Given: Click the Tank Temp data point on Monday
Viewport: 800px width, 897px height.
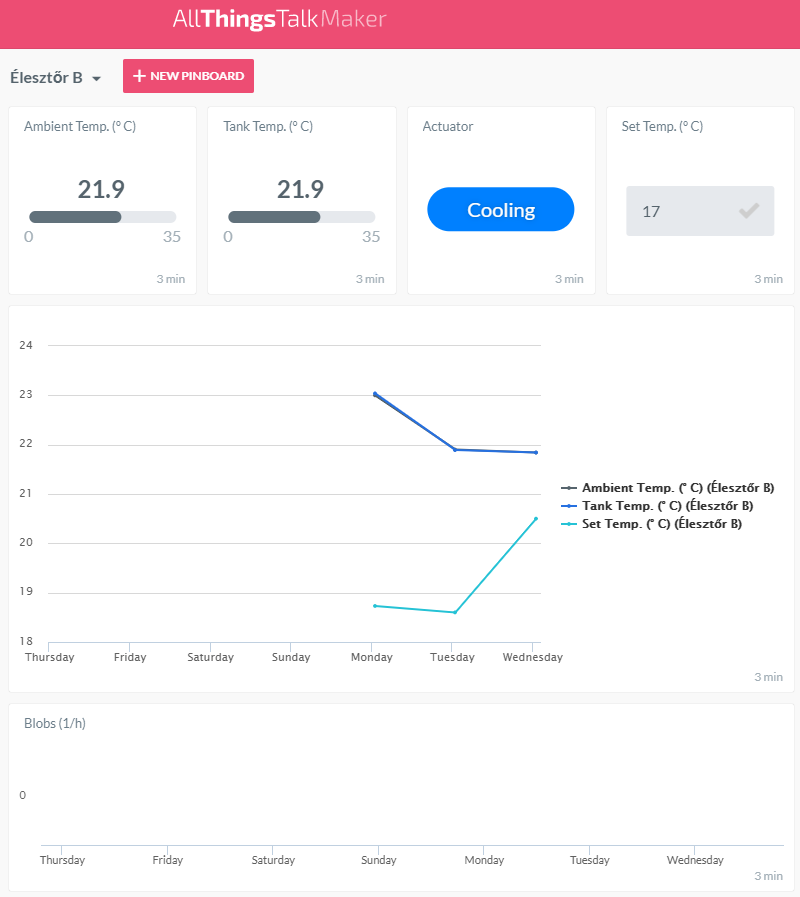Looking at the screenshot, I should (x=374, y=394).
